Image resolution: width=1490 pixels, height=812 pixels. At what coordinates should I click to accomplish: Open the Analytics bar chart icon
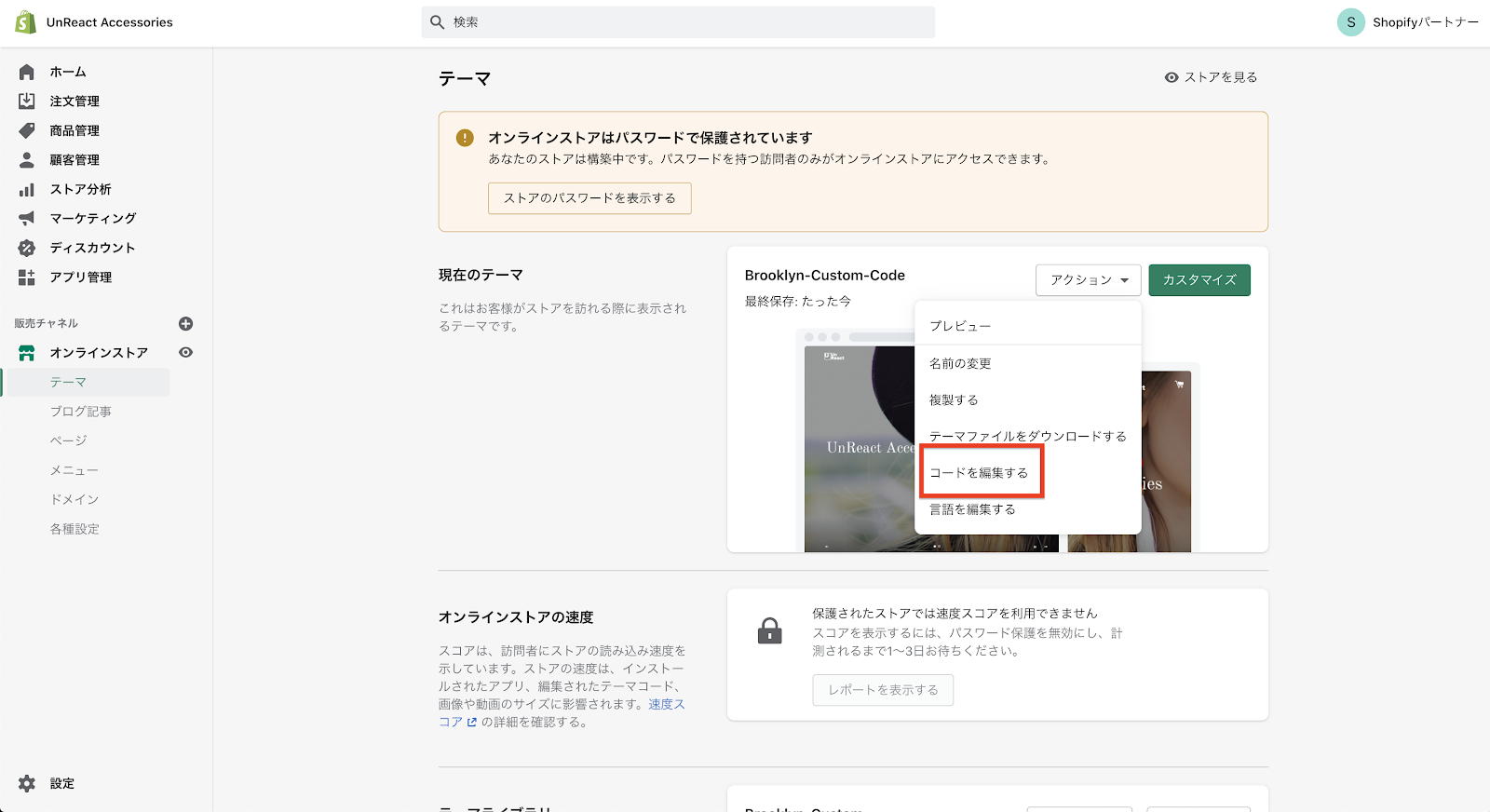point(27,189)
